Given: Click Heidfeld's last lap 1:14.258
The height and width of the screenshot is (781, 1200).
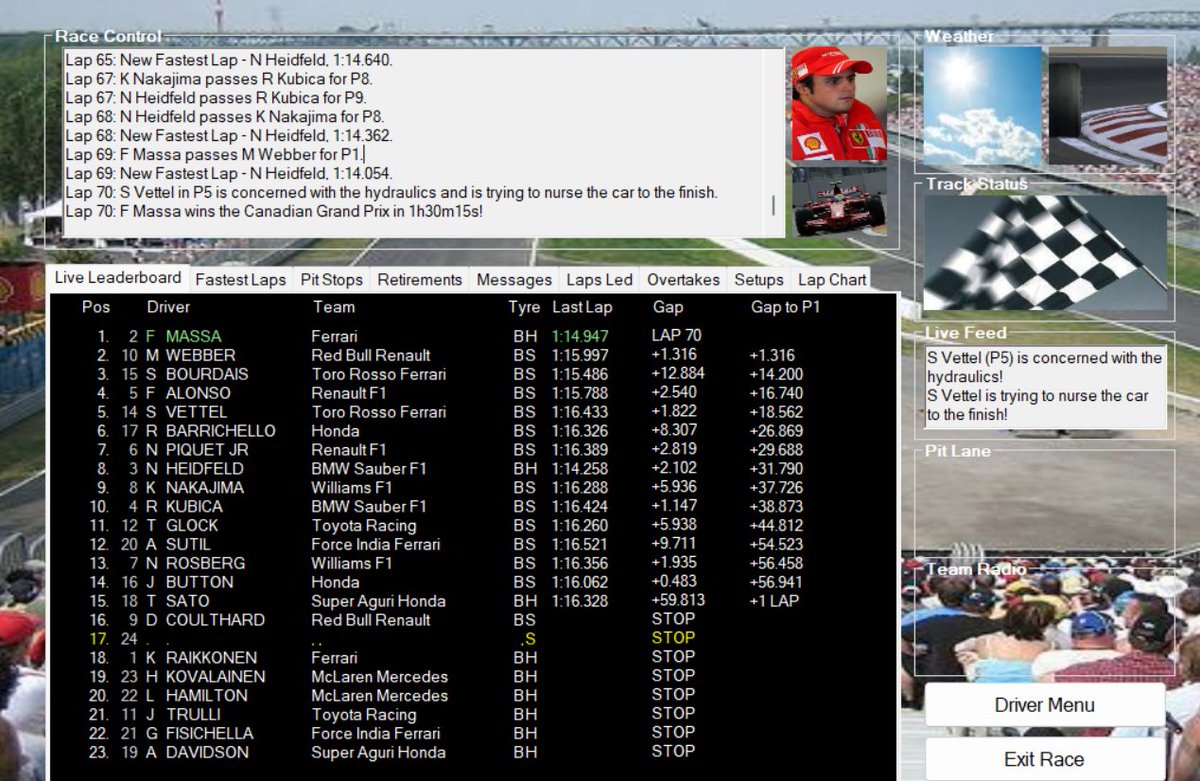Looking at the screenshot, I should point(580,468).
